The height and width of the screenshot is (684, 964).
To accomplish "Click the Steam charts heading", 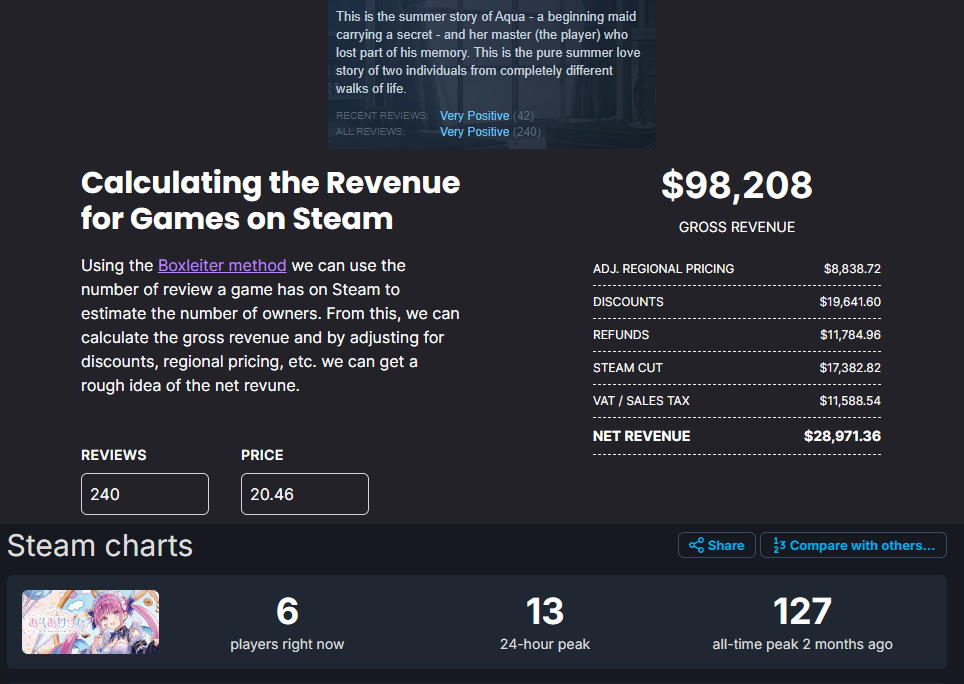I will click(x=100, y=546).
